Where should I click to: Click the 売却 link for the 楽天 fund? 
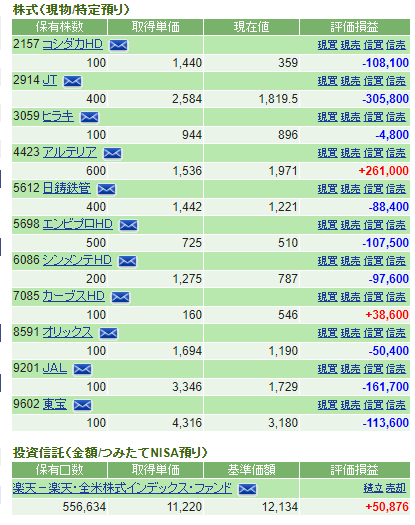point(396,489)
